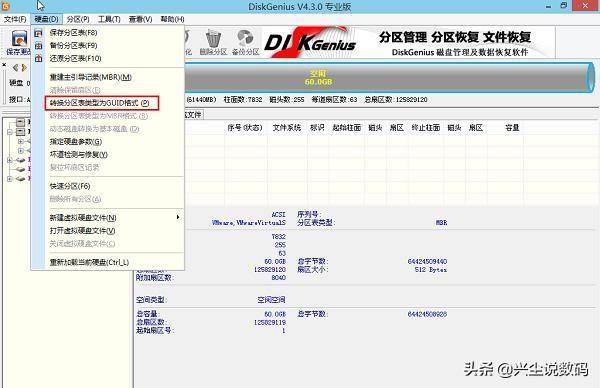Go to previous disk with left arrow

[x=15, y=68]
